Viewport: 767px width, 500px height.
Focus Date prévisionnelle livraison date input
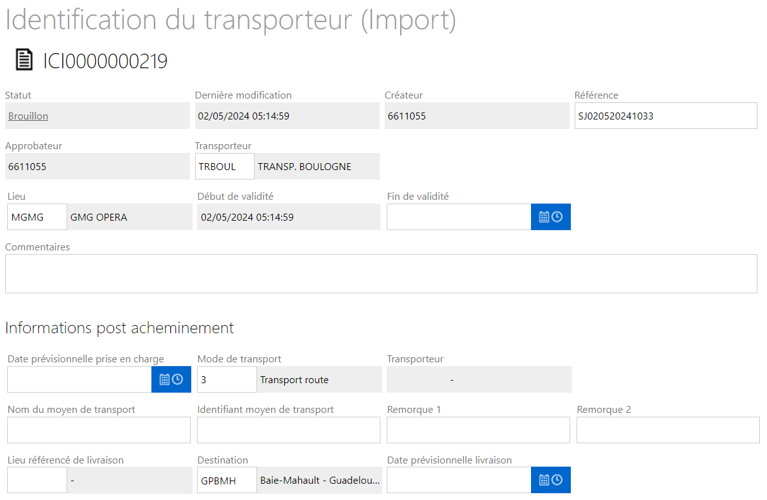click(x=459, y=479)
